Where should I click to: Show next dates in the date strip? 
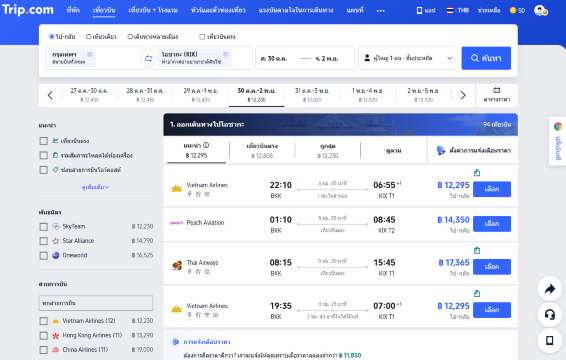point(463,95)
